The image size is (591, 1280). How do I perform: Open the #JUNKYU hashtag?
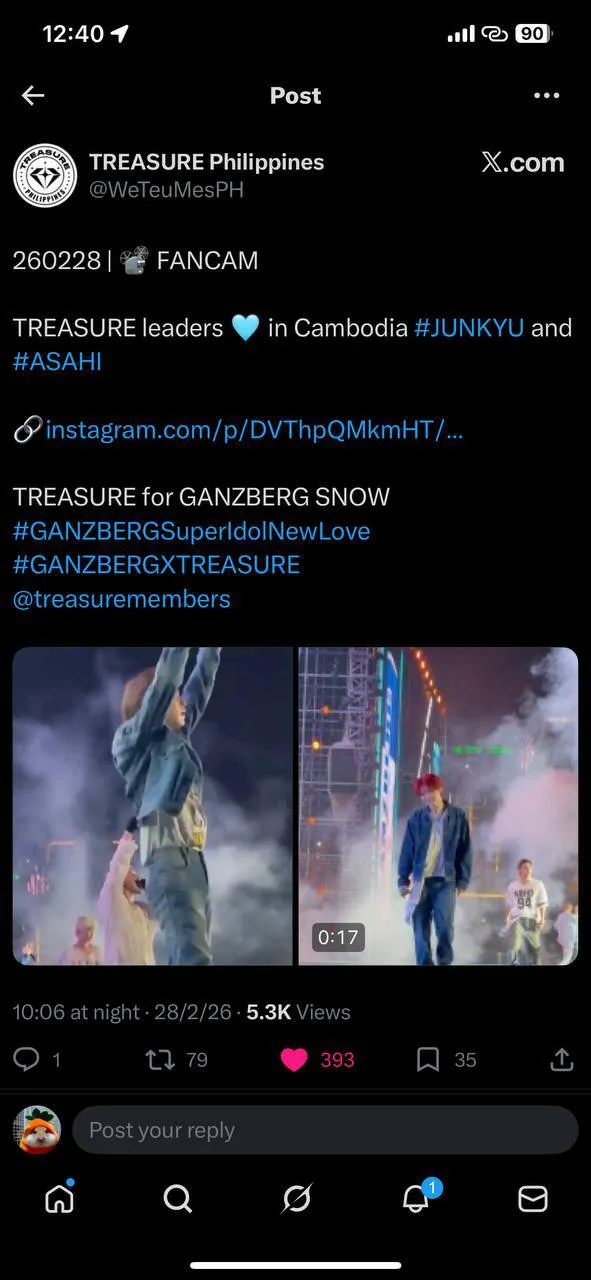pos(469,328)
